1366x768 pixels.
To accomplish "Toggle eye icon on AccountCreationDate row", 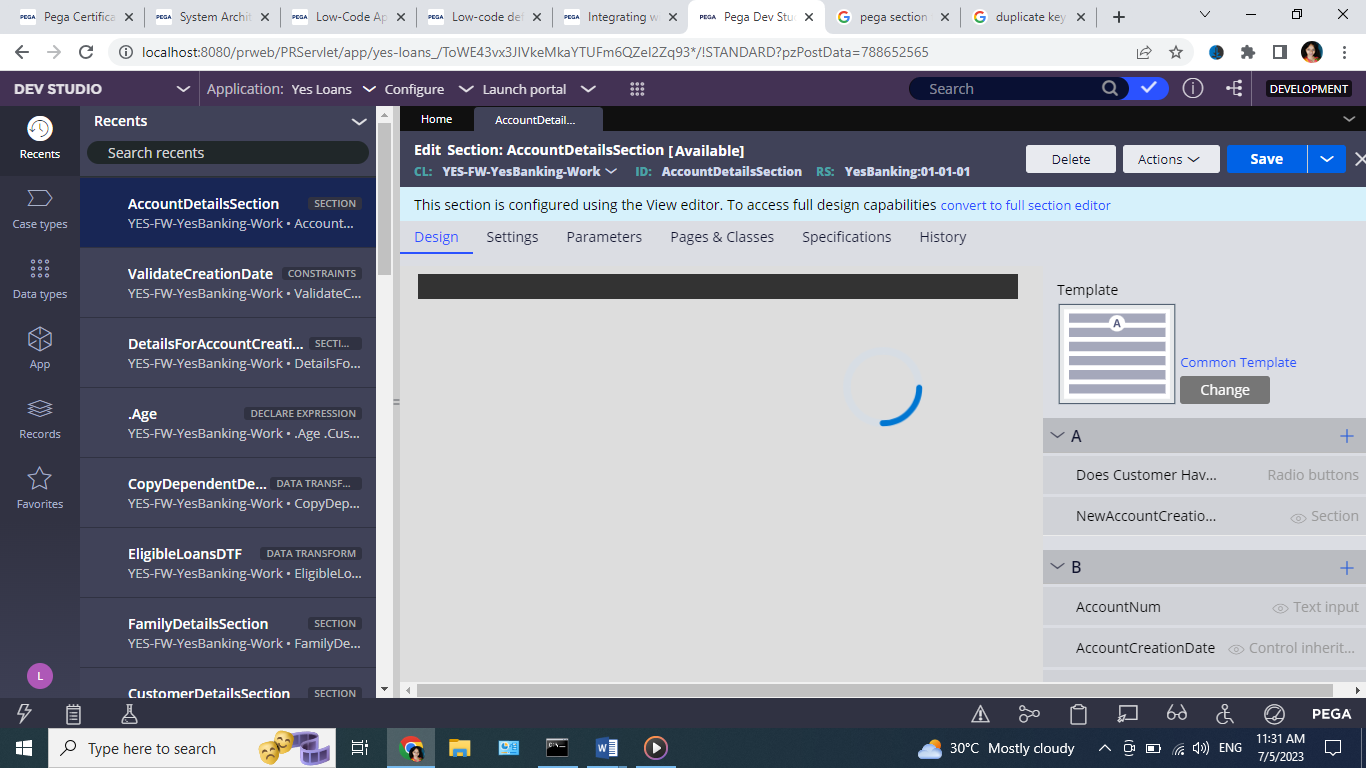I will pos(1236,649).
